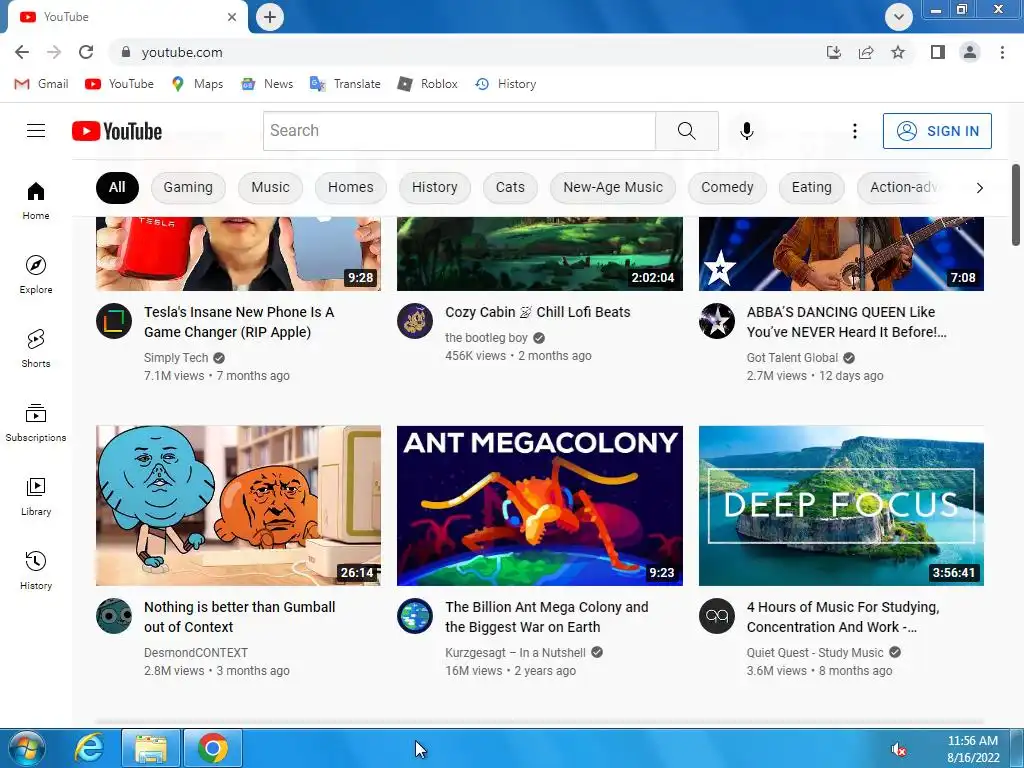Click the YouTube search input field
Viewport: 1024px width, 768px height.
(459, 131)
